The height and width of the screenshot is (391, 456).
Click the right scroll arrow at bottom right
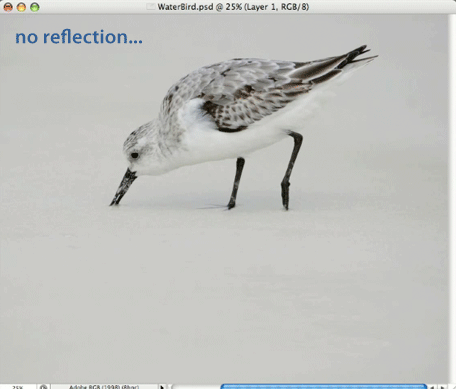pyautogui.click(x=443, y=388)
